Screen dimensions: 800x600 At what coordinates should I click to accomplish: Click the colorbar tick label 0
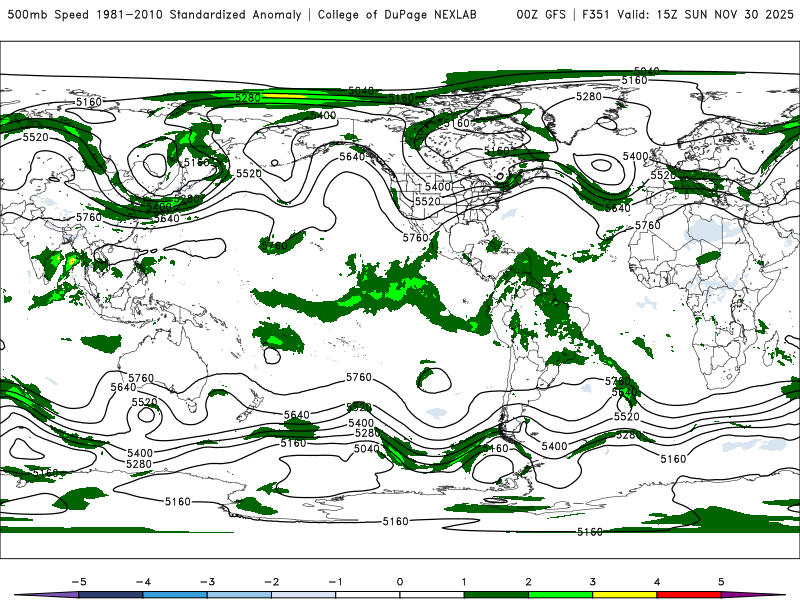click(x=400, y=582)
